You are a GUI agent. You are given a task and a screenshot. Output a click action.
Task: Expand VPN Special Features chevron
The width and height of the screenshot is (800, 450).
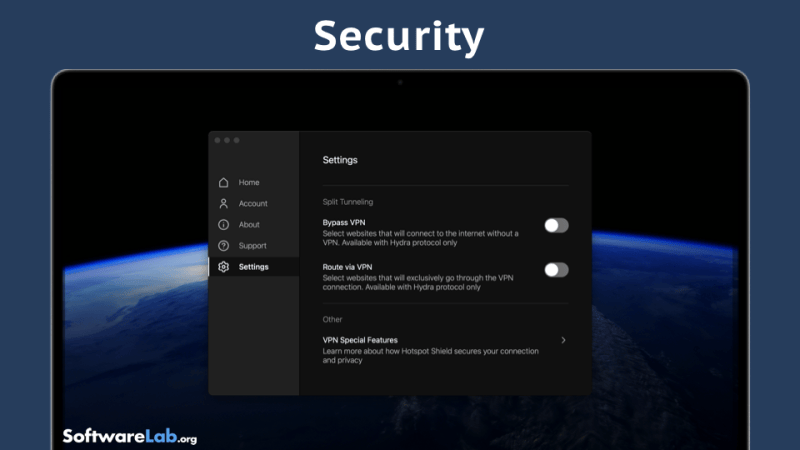coord(563,340)
